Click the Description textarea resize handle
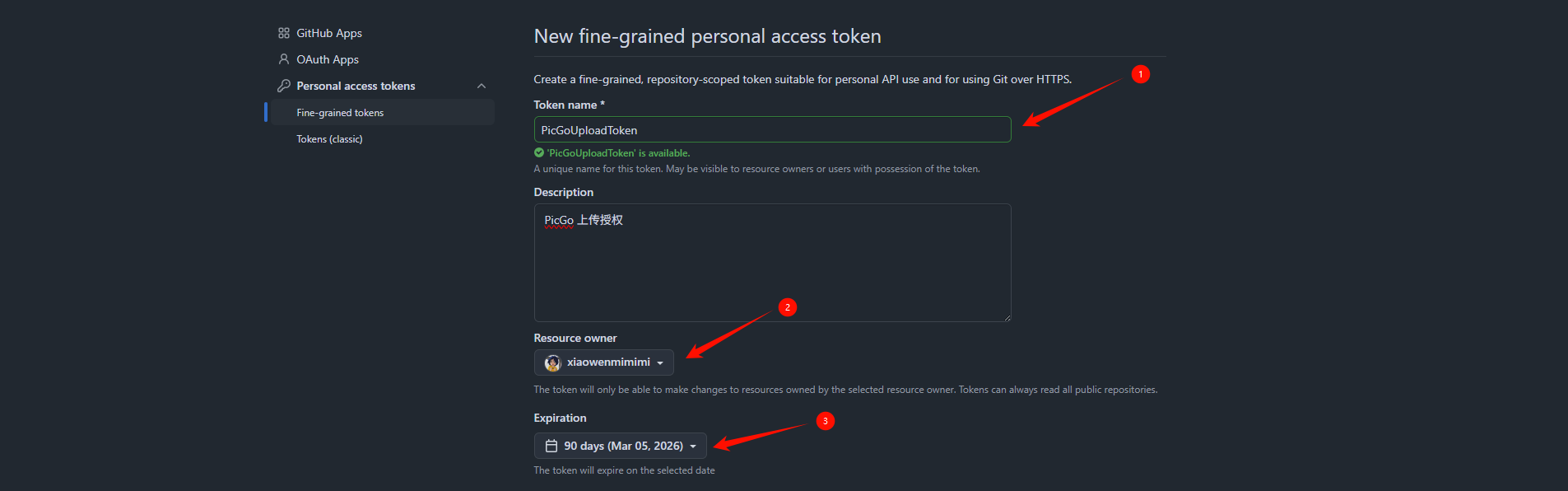Screen dimensions: 1568x491 coord(1007,317)
